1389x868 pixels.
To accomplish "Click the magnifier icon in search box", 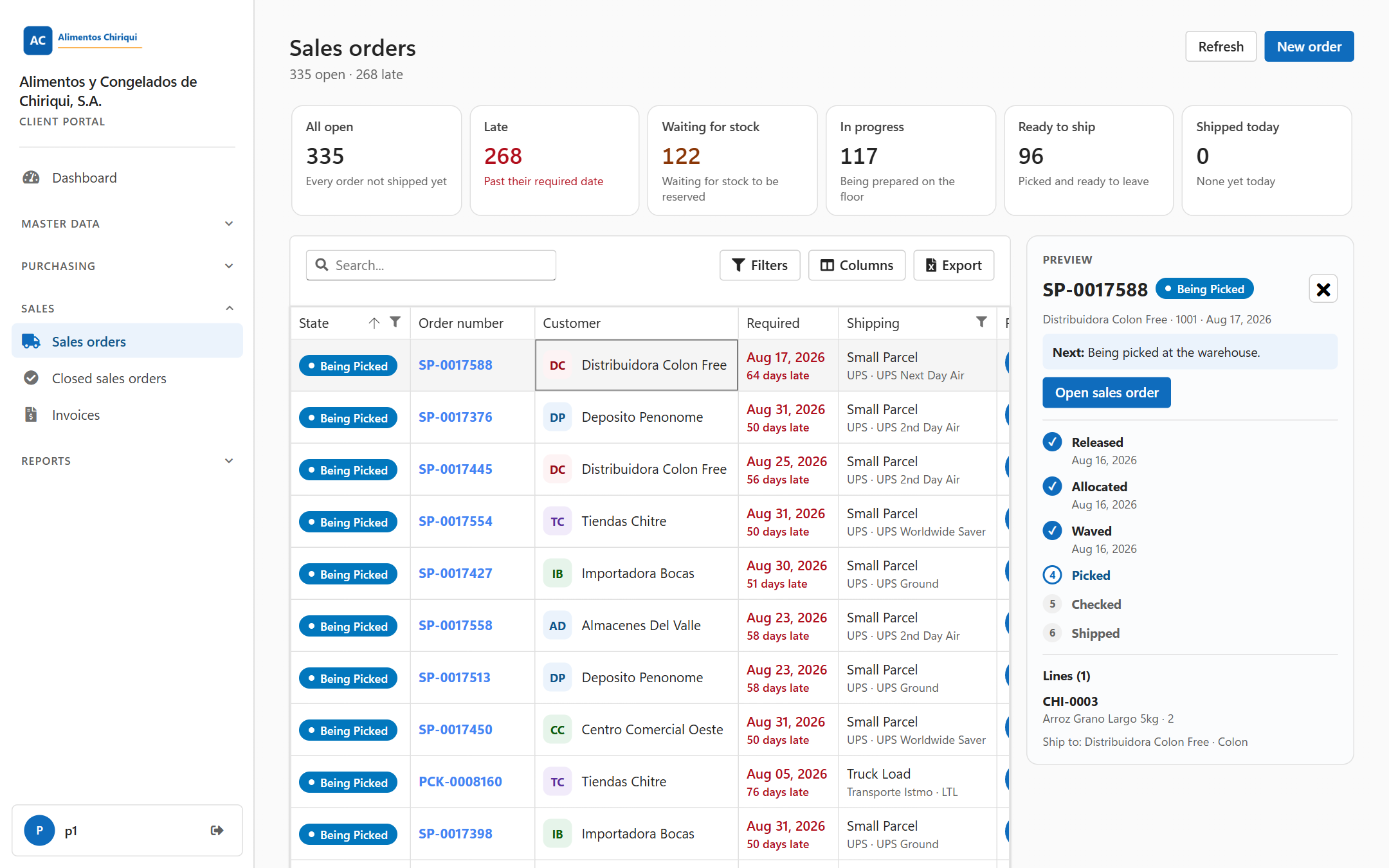I will coord(322,265).
